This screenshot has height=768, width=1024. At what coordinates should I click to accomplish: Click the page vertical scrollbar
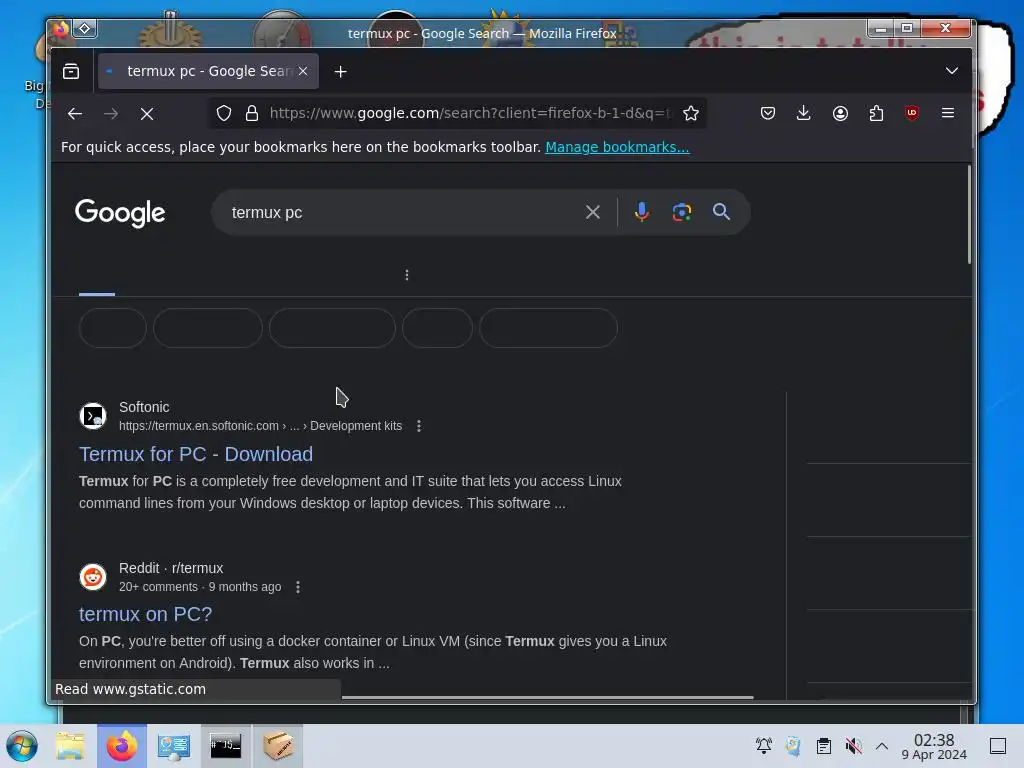[x=968, y=216]
